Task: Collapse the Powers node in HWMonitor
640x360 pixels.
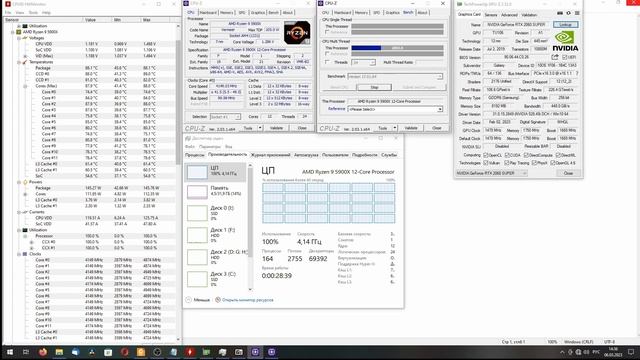Action: (19, 182)
